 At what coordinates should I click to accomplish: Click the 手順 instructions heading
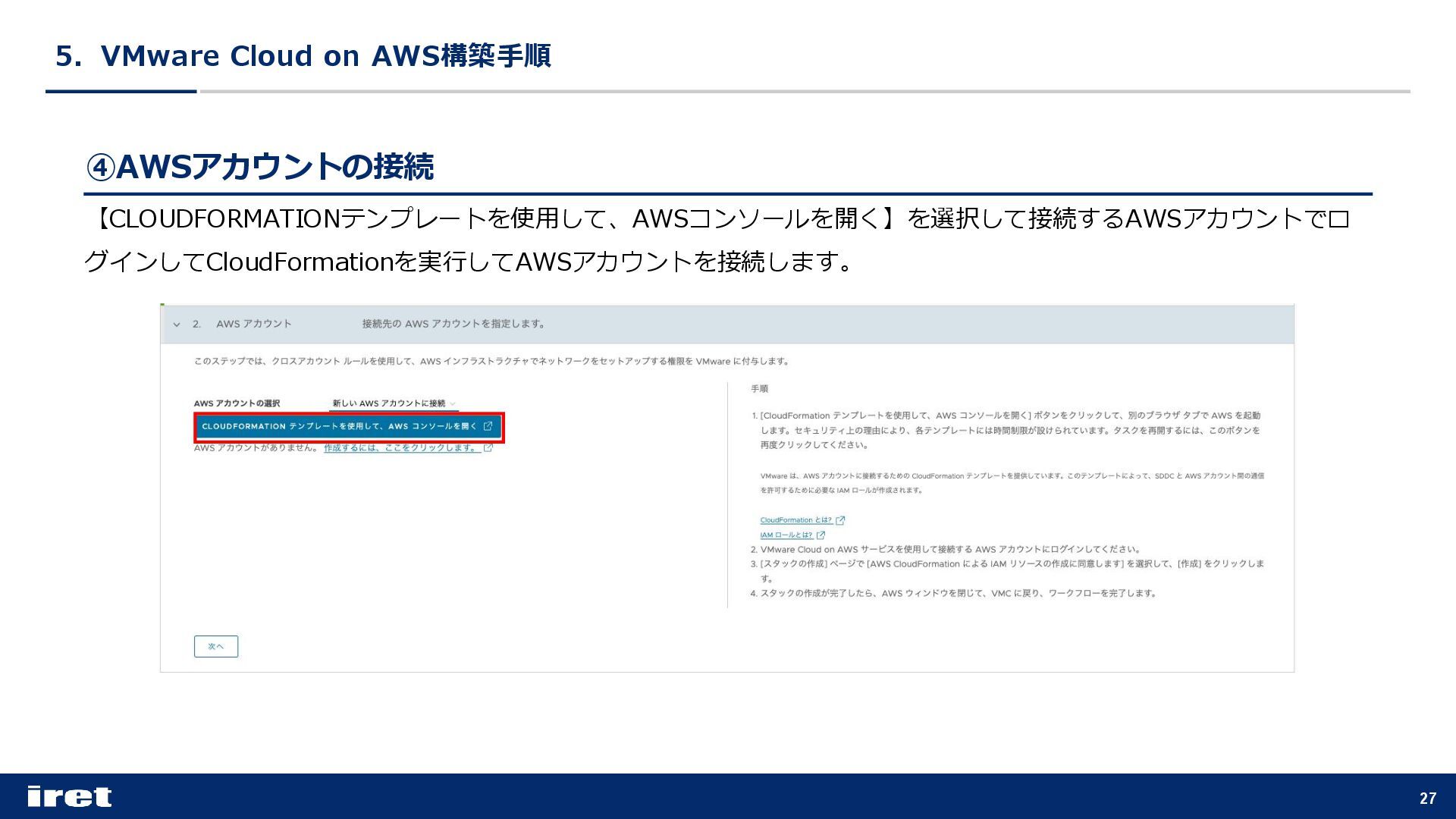tap(759, 389)
